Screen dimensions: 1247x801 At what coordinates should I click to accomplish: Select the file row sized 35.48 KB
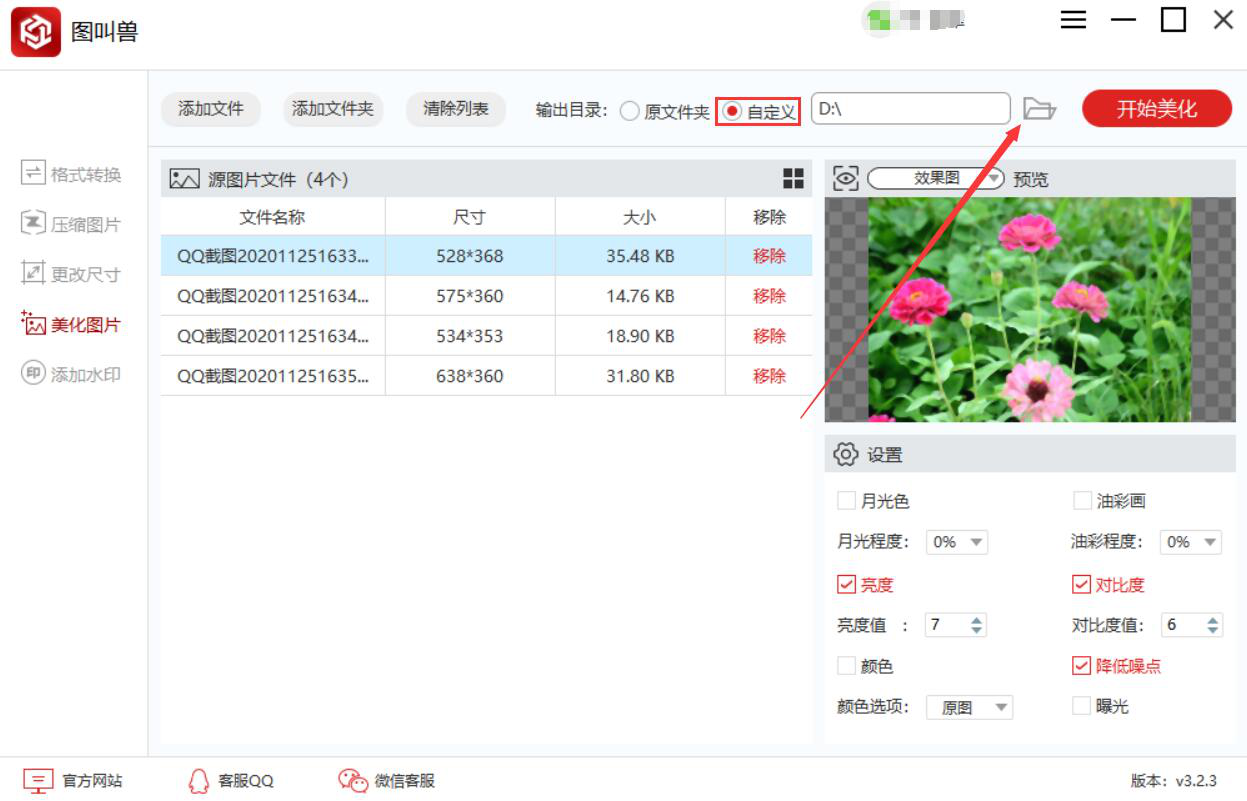(486, 256)
